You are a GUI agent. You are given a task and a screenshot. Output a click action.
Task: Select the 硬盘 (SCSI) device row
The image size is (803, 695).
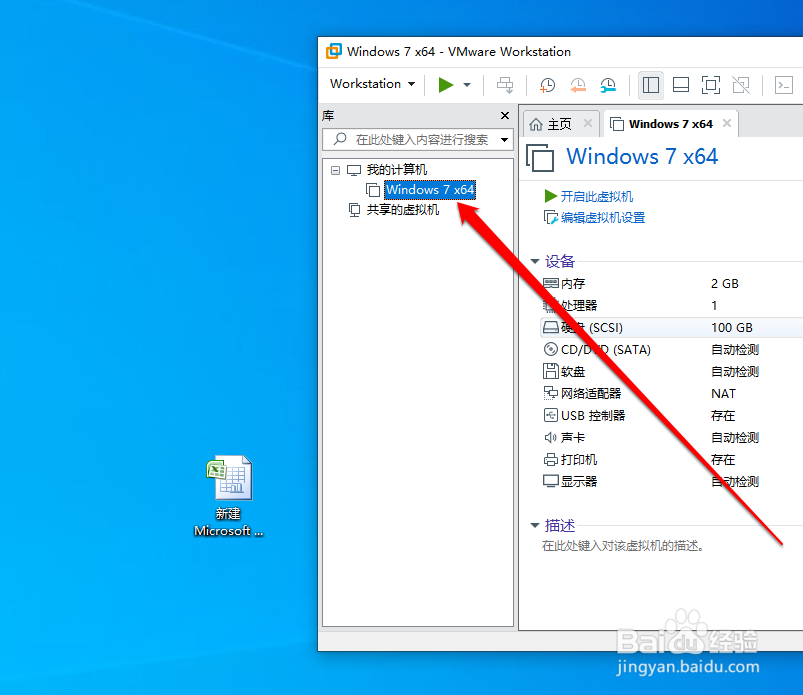[x=671, y=328]
